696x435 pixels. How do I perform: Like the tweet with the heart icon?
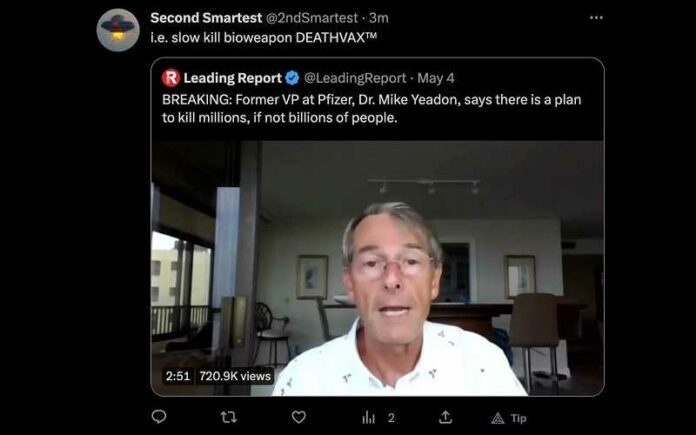(x=298, y=417)
